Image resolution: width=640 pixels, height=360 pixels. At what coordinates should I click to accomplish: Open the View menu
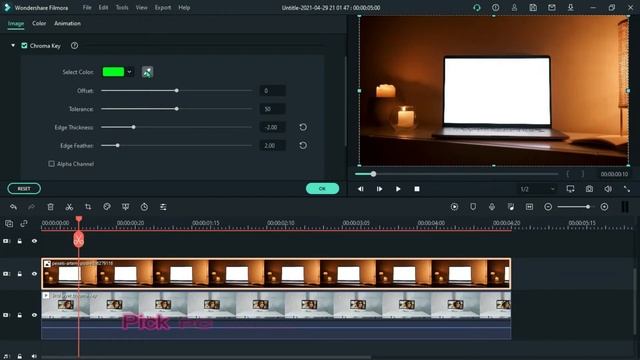point(141,7)
